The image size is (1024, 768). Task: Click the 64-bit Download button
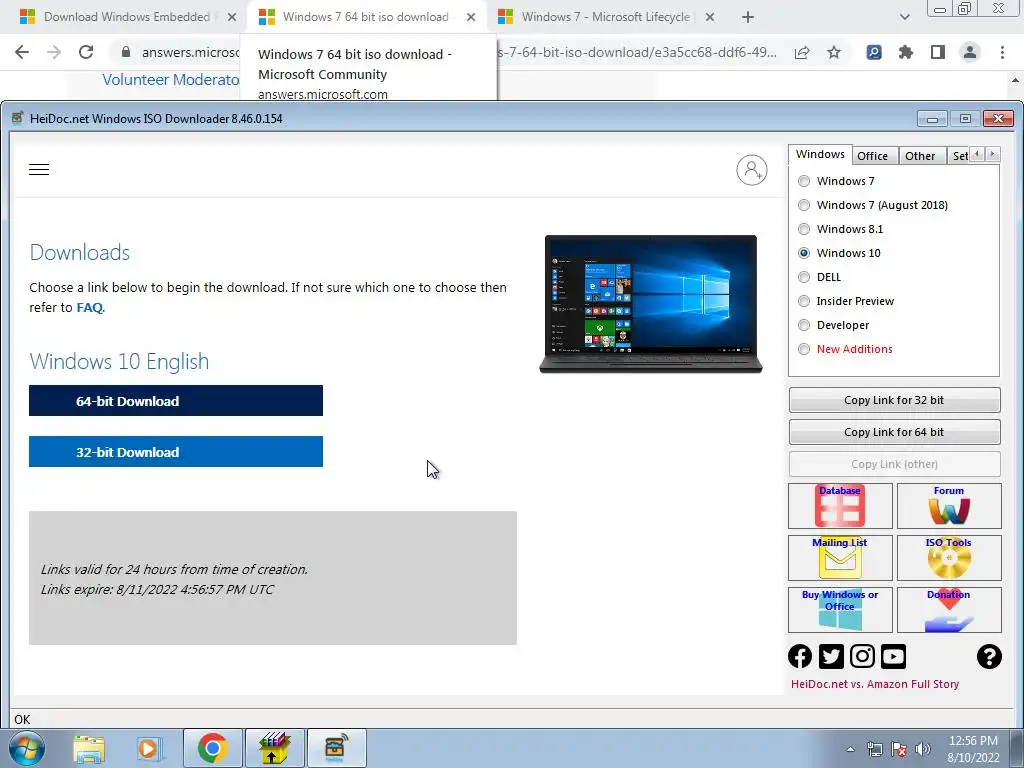tap(176, 401)
